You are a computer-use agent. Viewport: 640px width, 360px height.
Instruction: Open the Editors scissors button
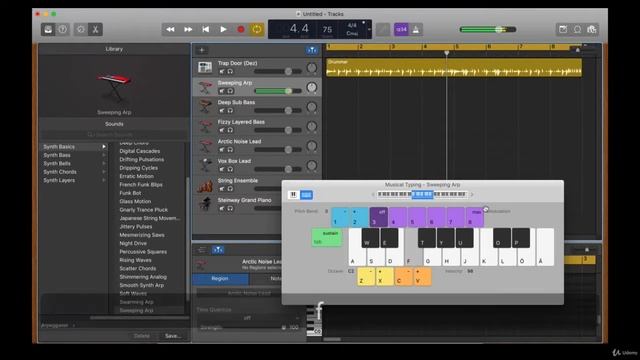(x=95, y=29)
